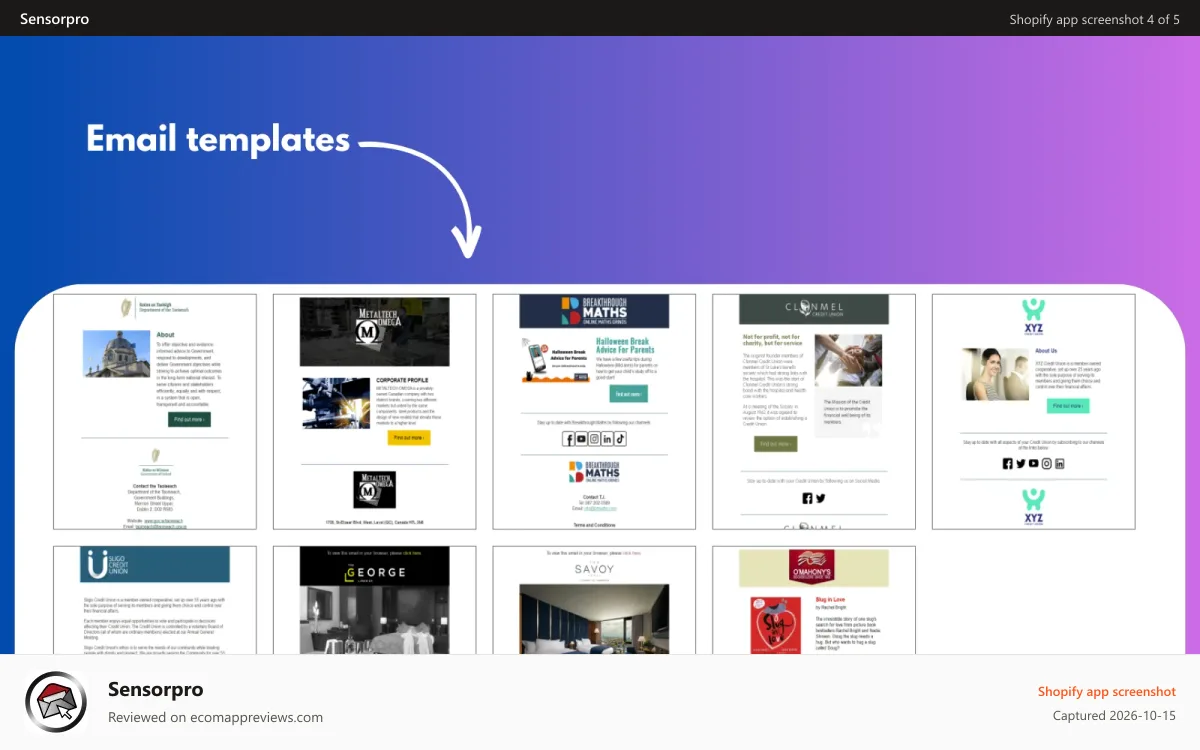Click the Facebook icon in XYZ template
The height and width of the screenshot is (750, 1200).
coord(1008,464)
